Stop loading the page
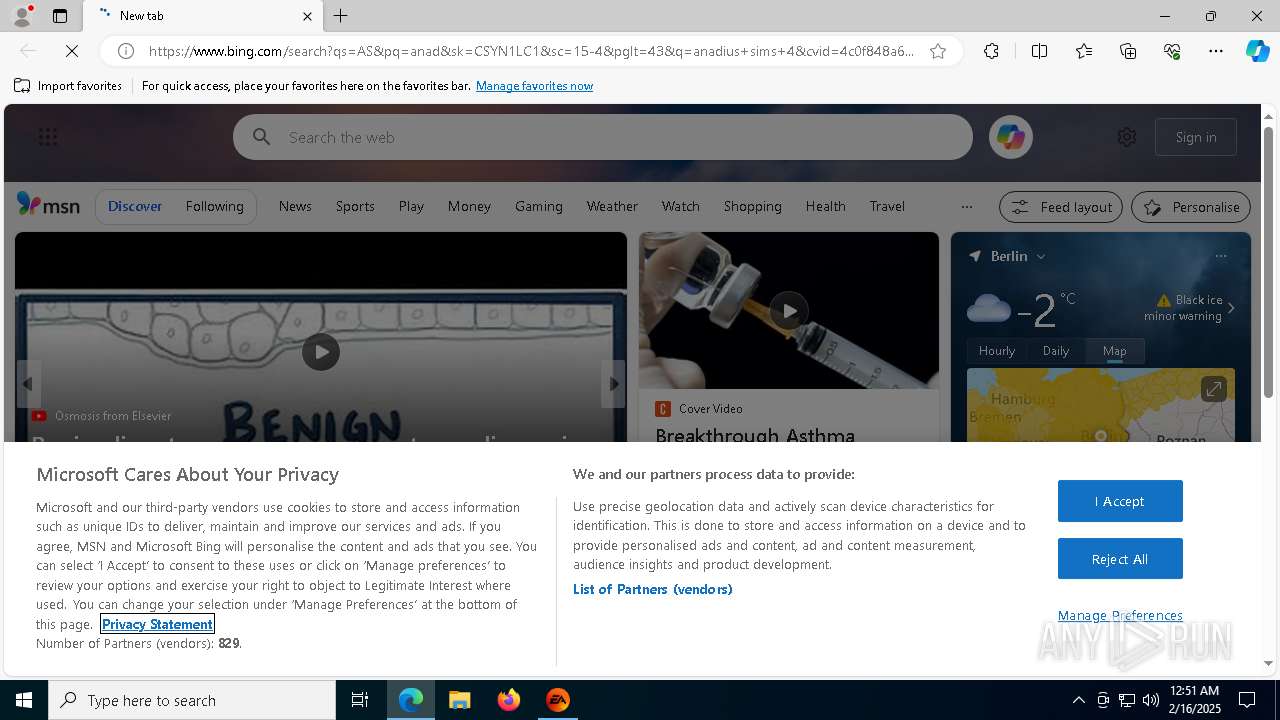This screenshot has width=1280, height=720. point(70,51)
